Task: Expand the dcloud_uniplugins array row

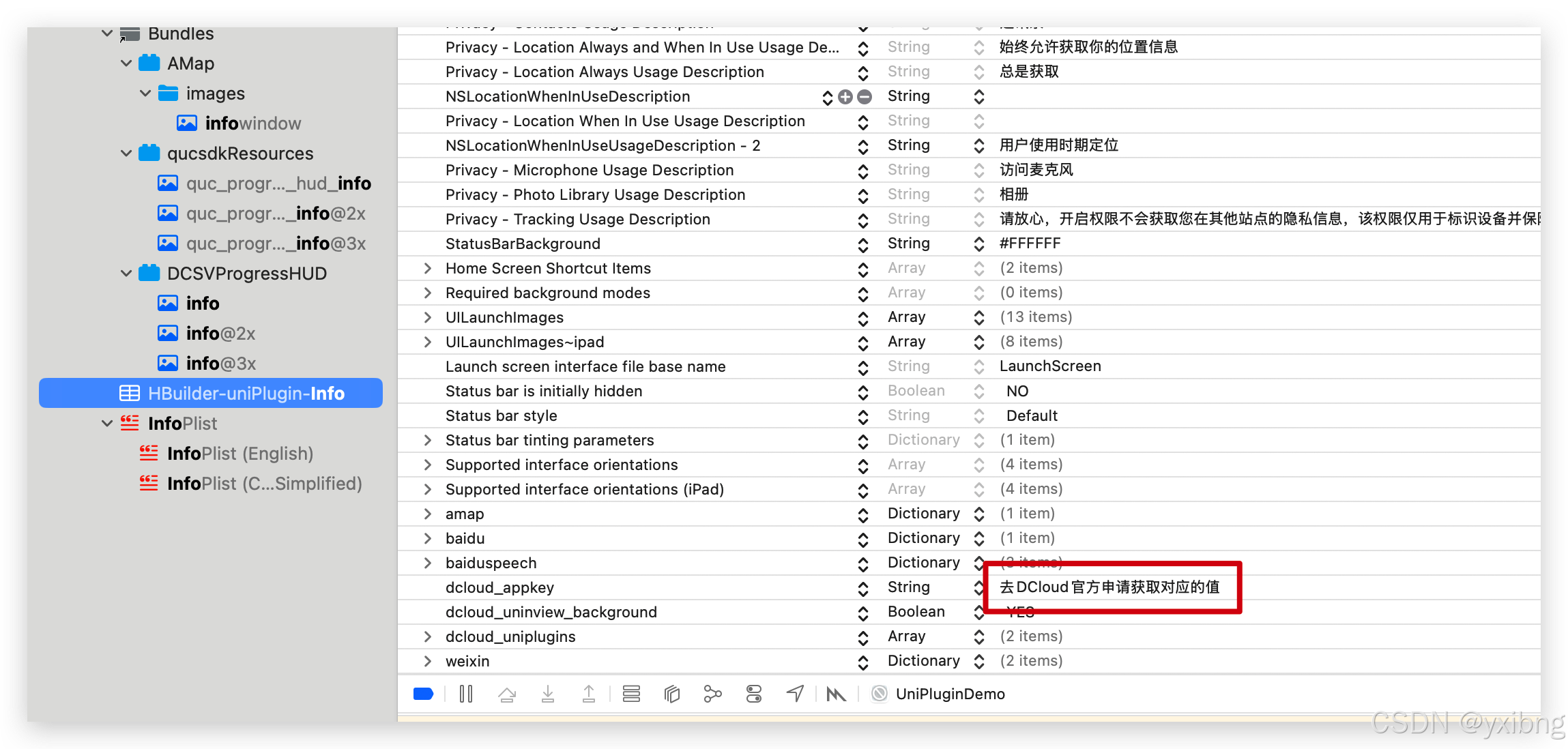Action: (x=428, y=636)
